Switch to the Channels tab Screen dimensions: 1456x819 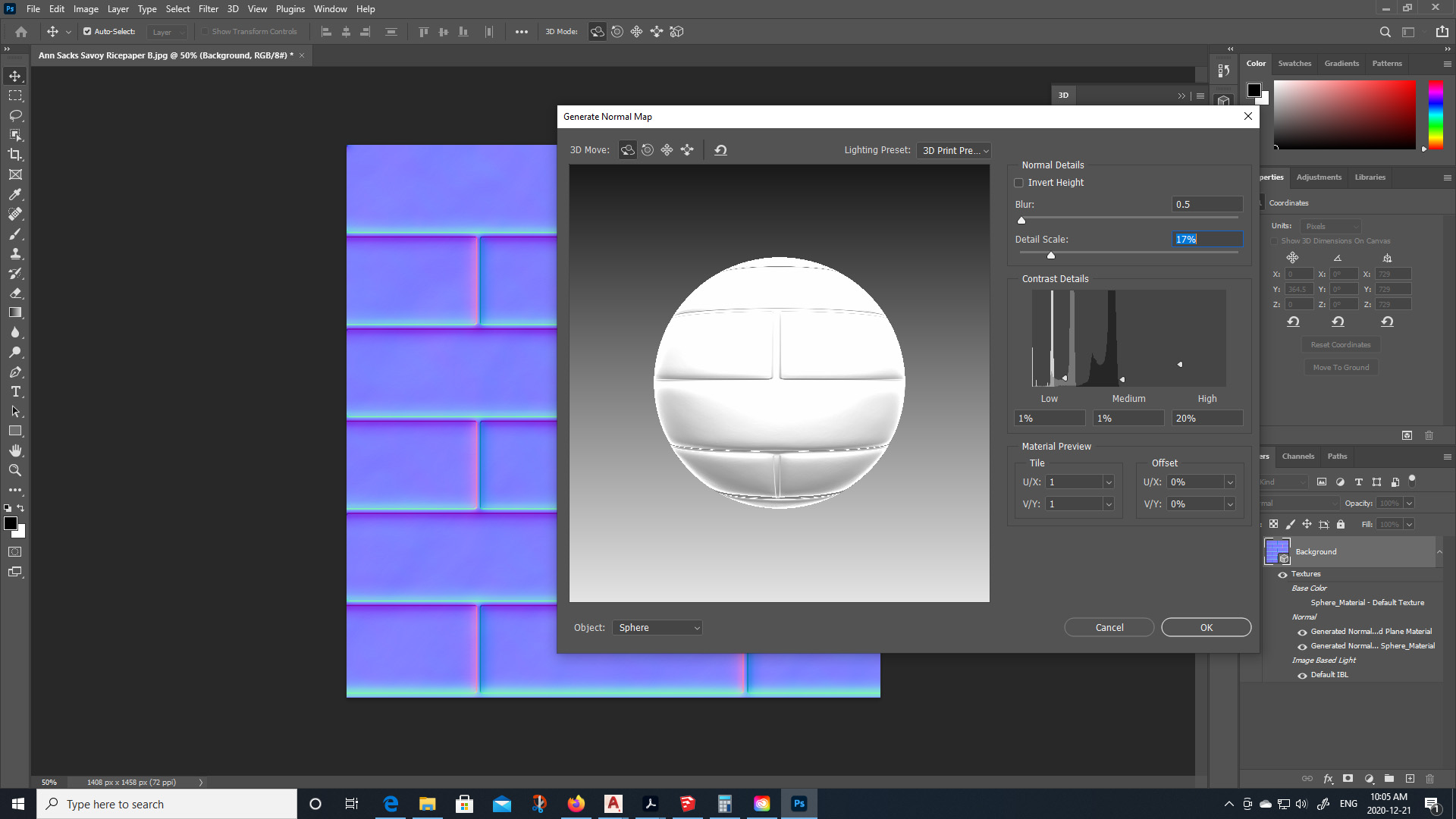(1298, 456)
